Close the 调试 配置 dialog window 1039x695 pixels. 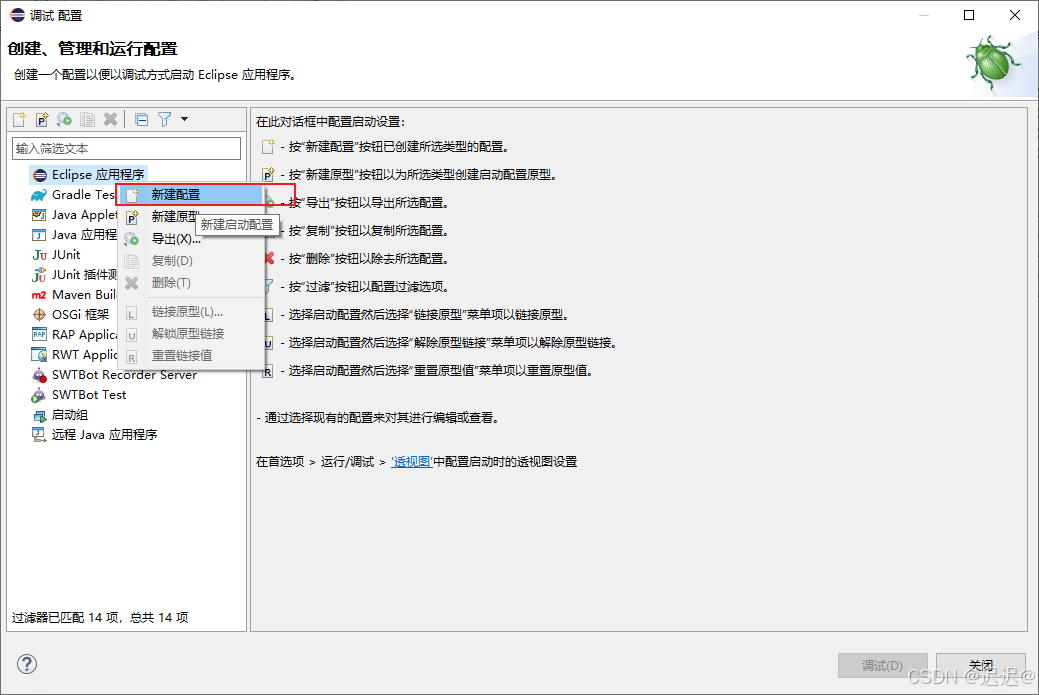(x=1014, y=15)
